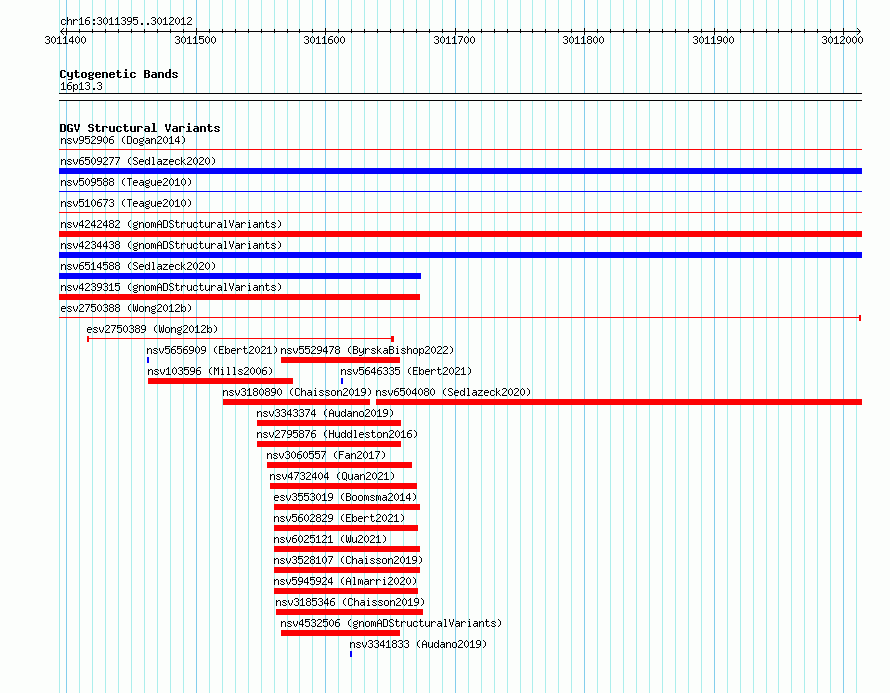
Task: Click ruler position 3011900
Action: tap(713, 40)
